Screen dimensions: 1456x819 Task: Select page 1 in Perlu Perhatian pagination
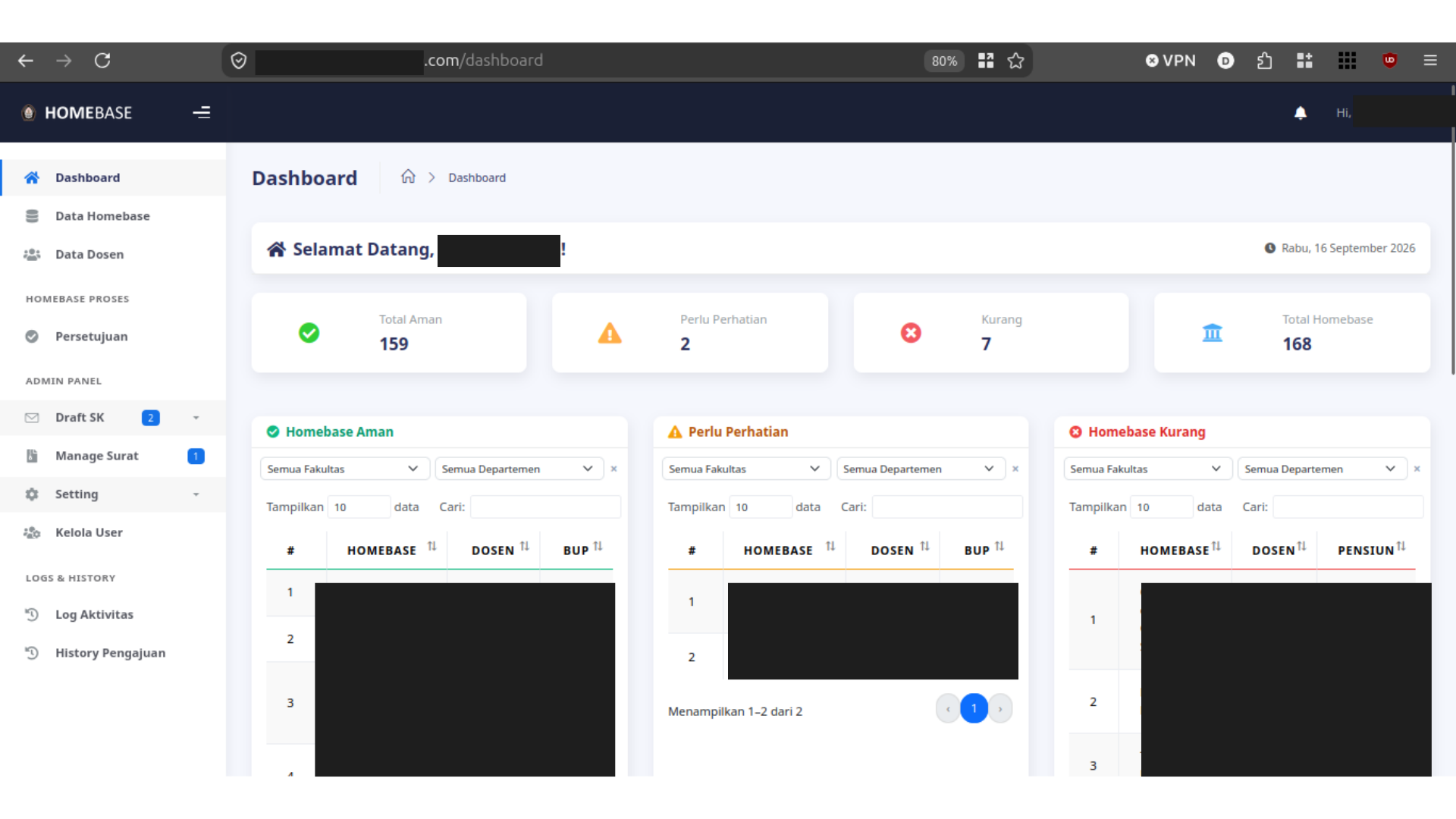tap(974, 708)
